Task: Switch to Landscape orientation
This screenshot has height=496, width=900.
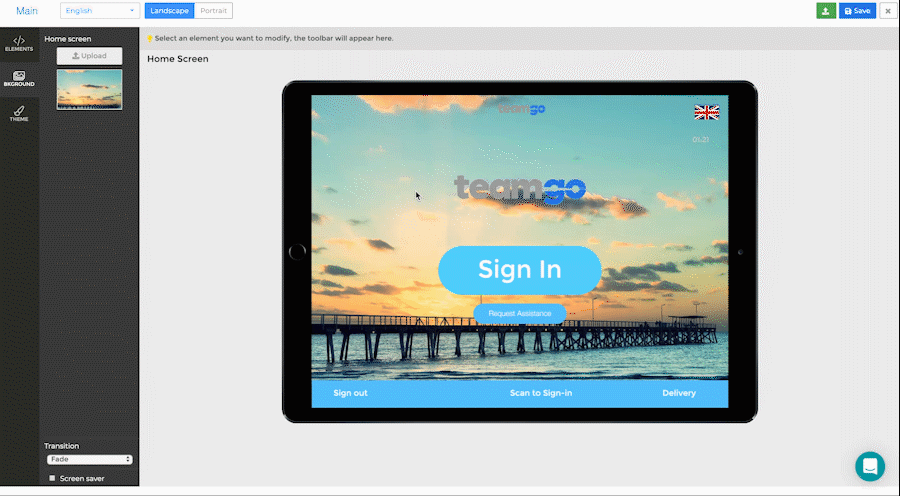Action: pos(169,11)
